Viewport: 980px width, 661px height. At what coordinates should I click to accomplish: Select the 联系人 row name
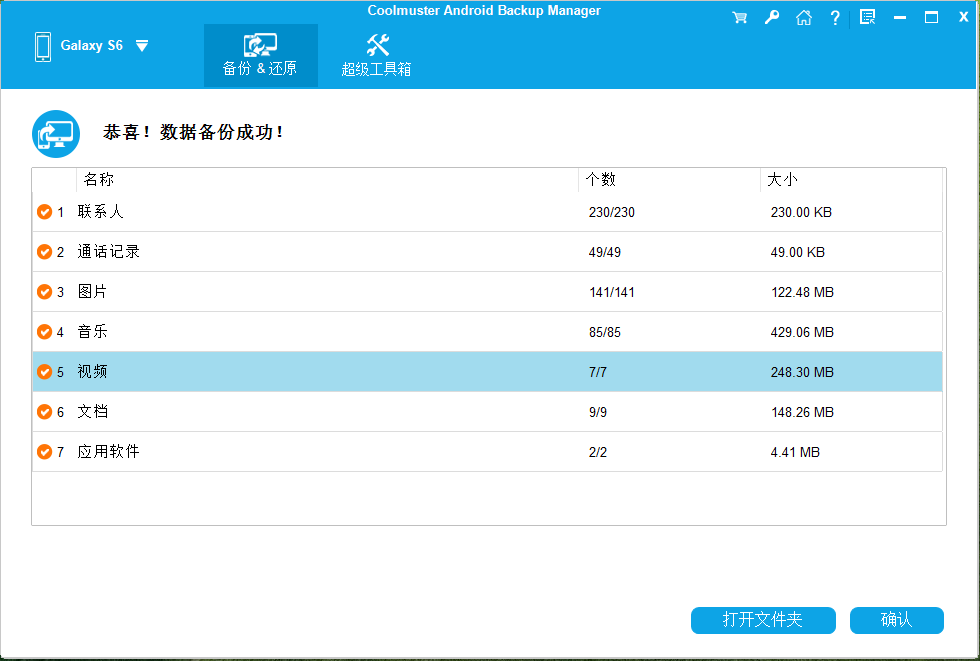pos(101,212)
